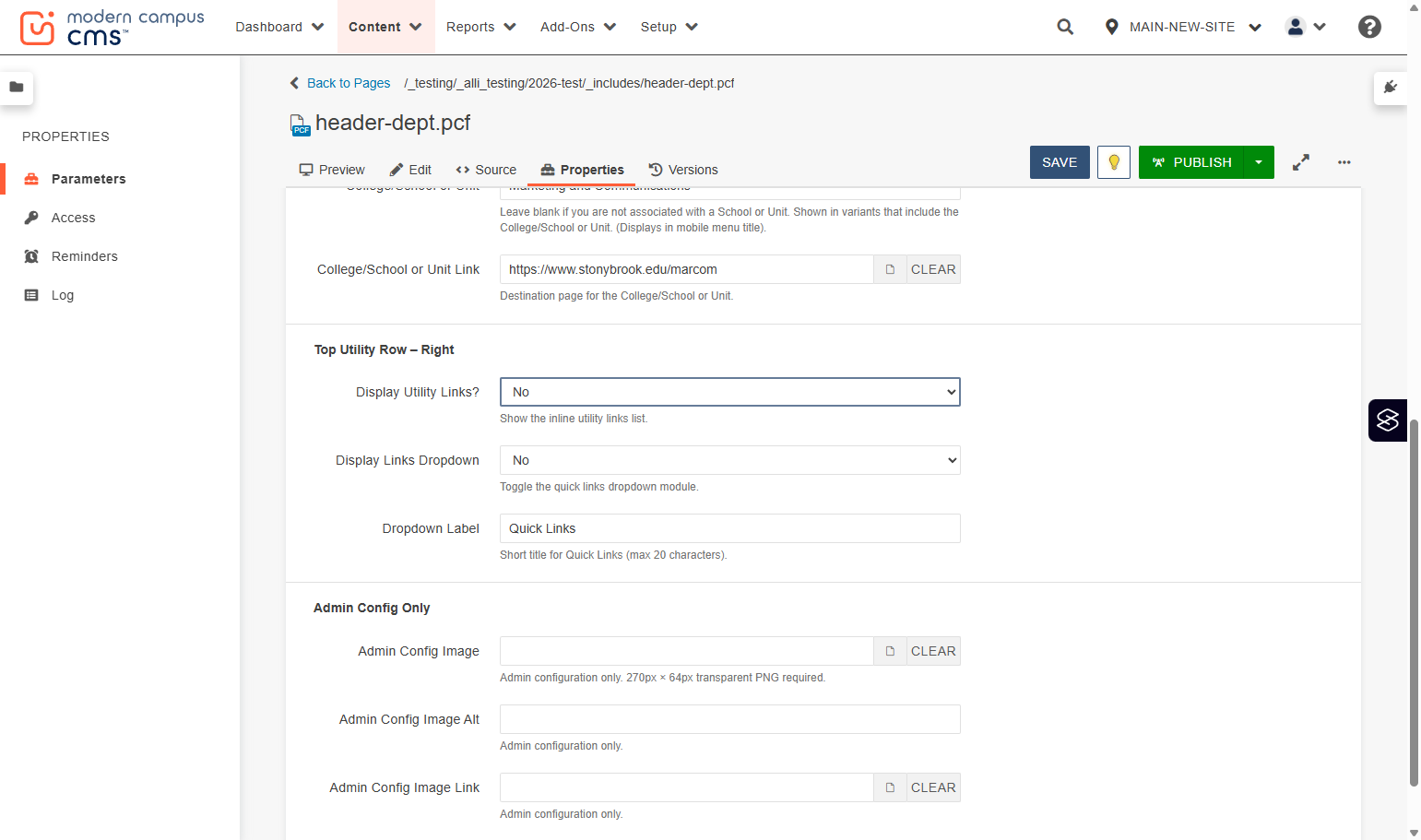Open the file navigation folder icon
This screenshot has width=1421, height=840.
pyautogui.click(x=17, y=88)
